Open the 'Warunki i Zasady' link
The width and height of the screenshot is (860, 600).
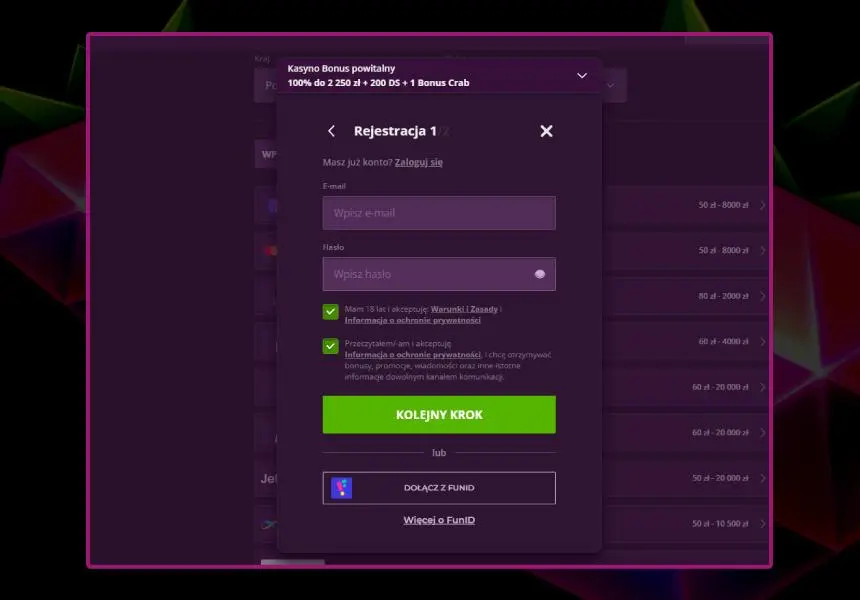tap(464, 309)
